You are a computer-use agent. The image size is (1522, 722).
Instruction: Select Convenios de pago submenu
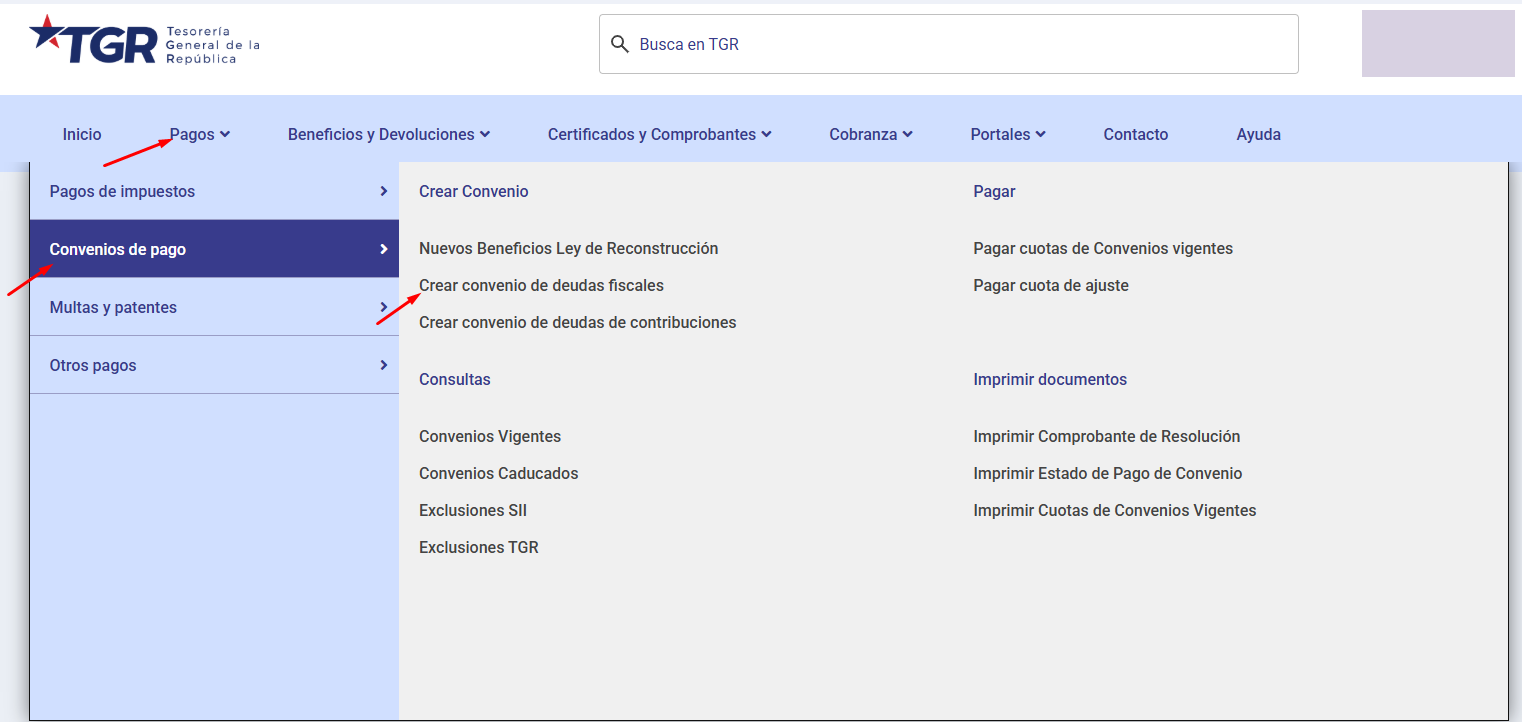pos(214,249)
